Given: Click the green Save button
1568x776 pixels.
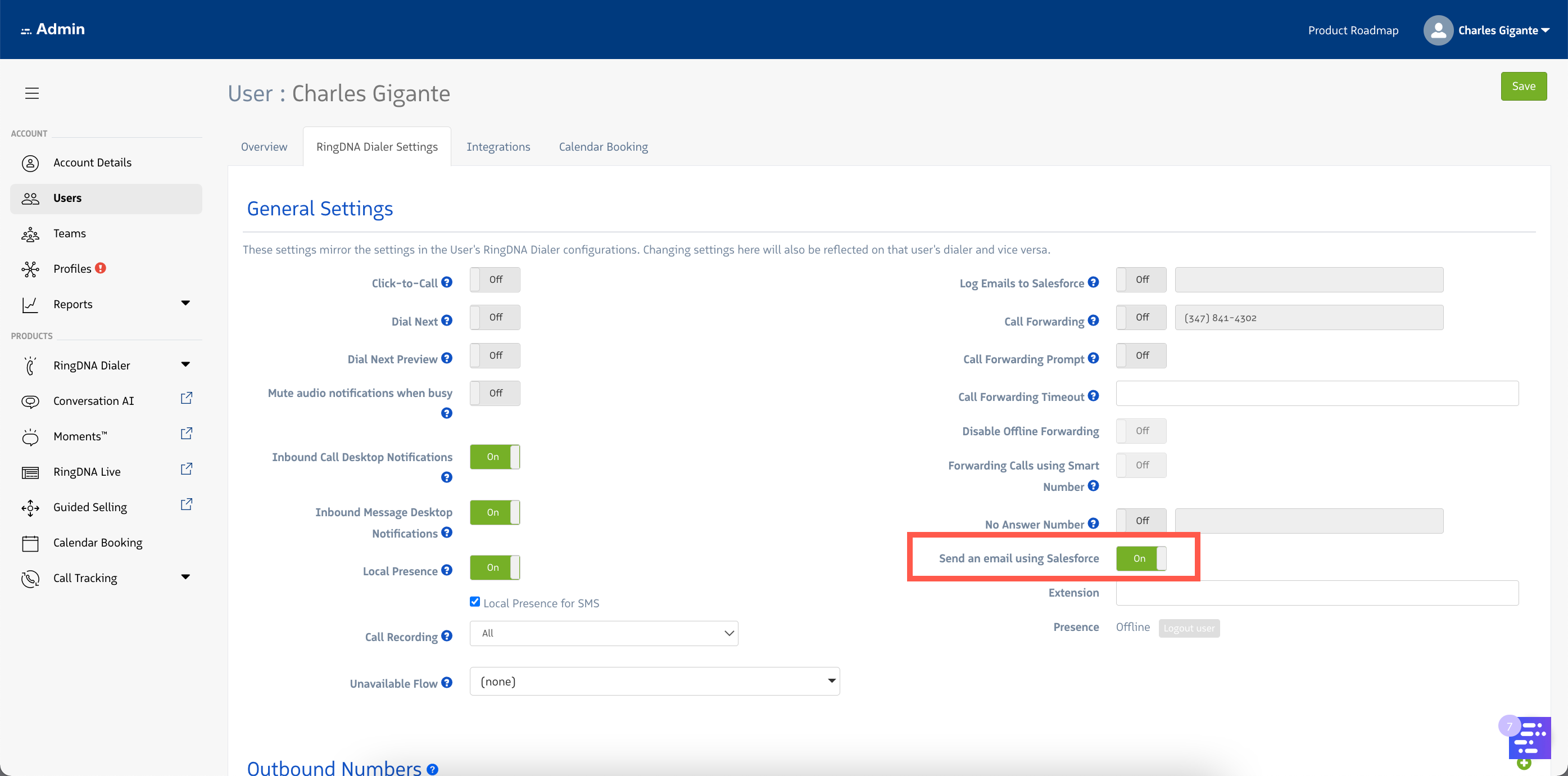Looking at the screenshot, I should click(1524, 87).
